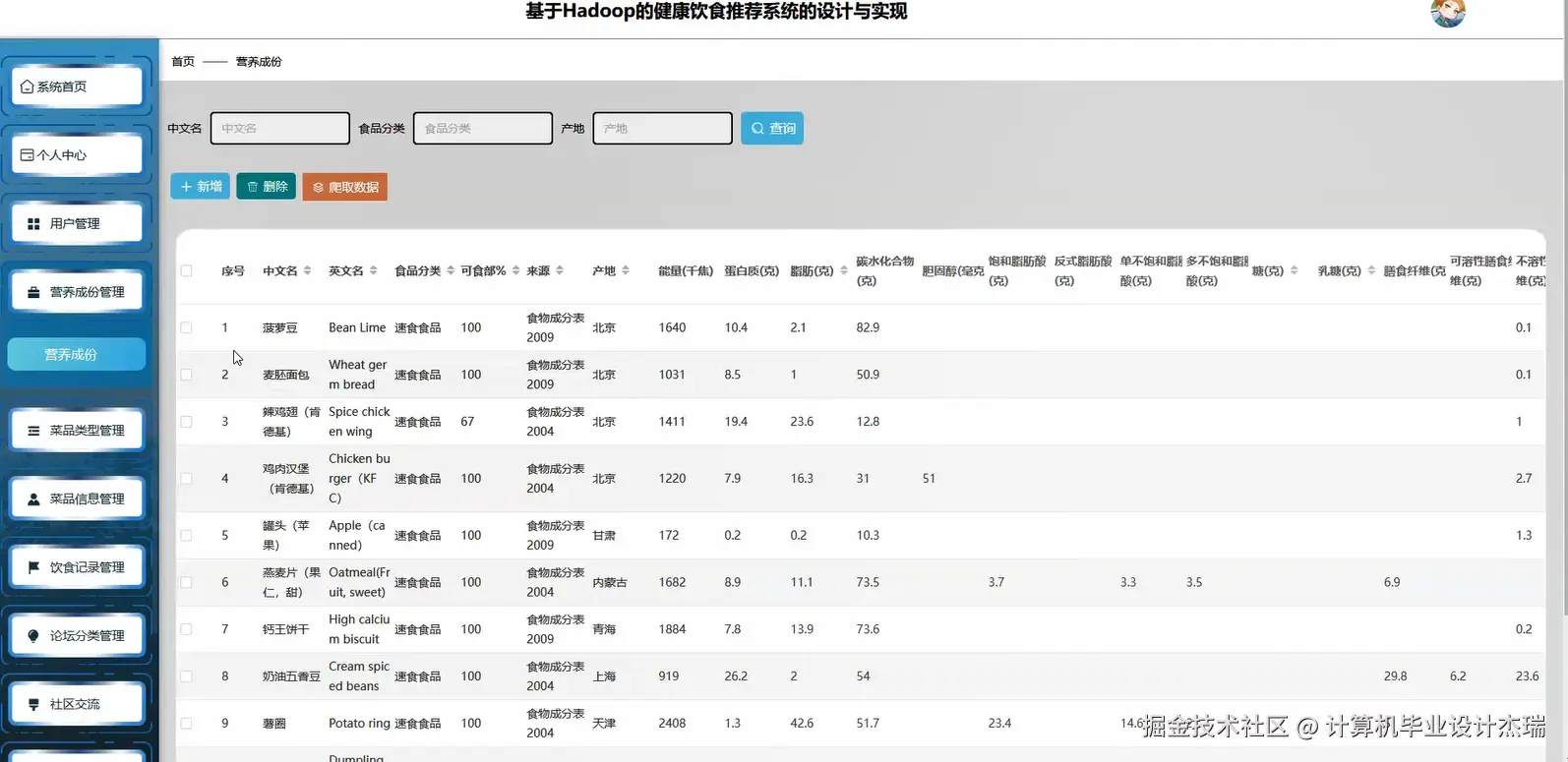Click the trash icon in the 删除 button
The width and height of the screenshot is (1568, 762).
252,187
